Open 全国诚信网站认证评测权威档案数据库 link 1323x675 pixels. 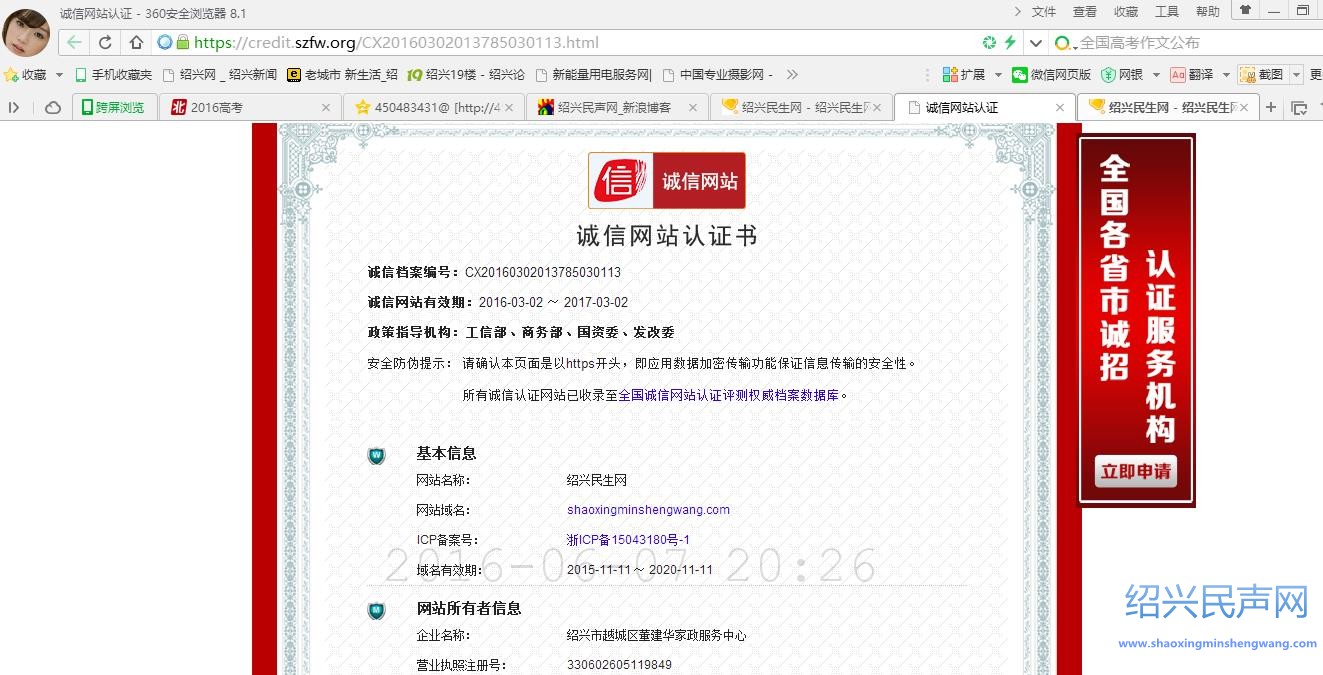point(728,395)
